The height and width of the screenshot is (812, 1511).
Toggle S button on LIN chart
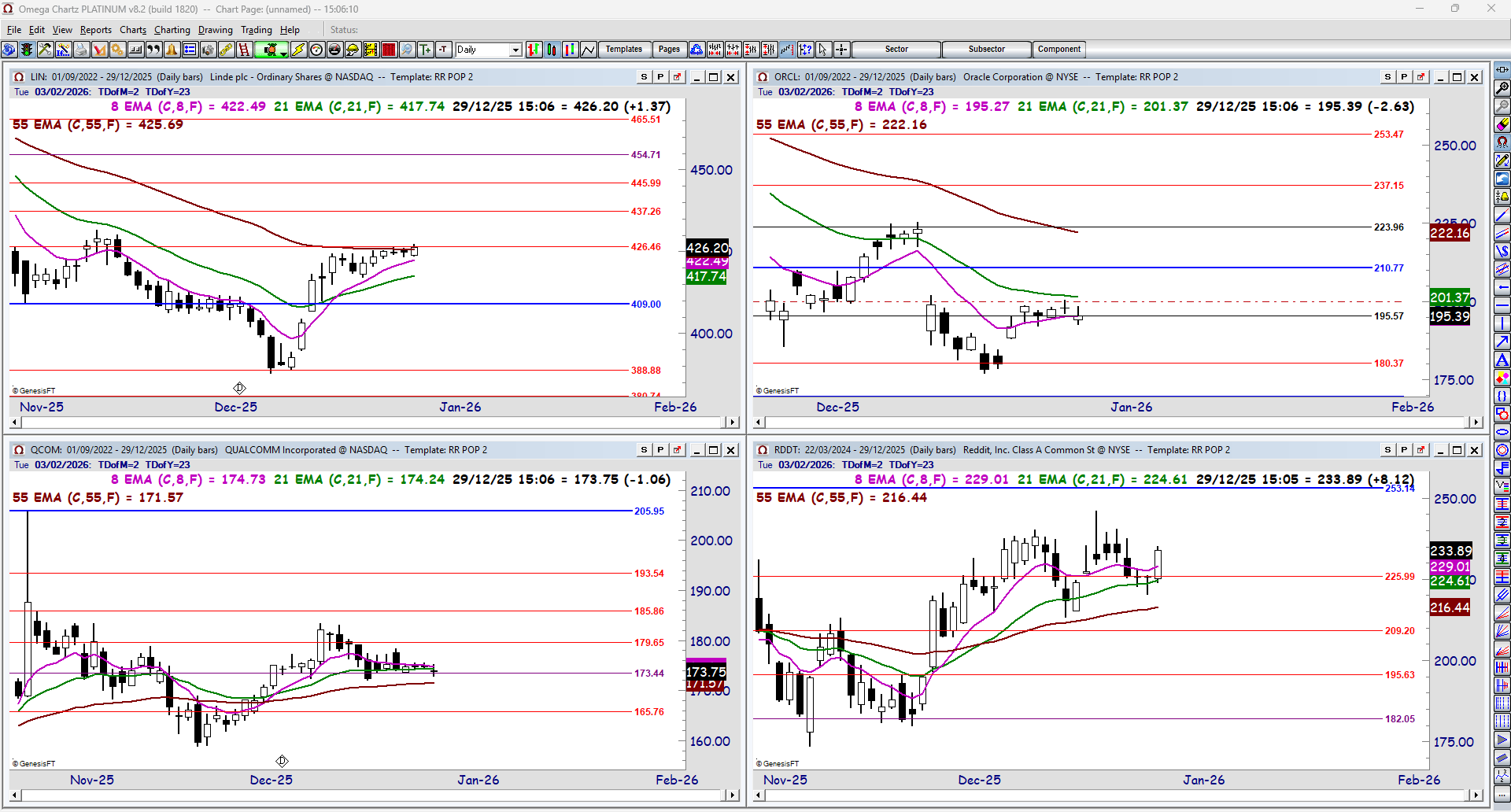644,77
